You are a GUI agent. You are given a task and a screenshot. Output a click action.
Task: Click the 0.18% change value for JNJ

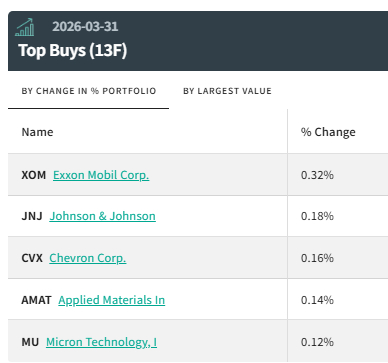(317, 216)
